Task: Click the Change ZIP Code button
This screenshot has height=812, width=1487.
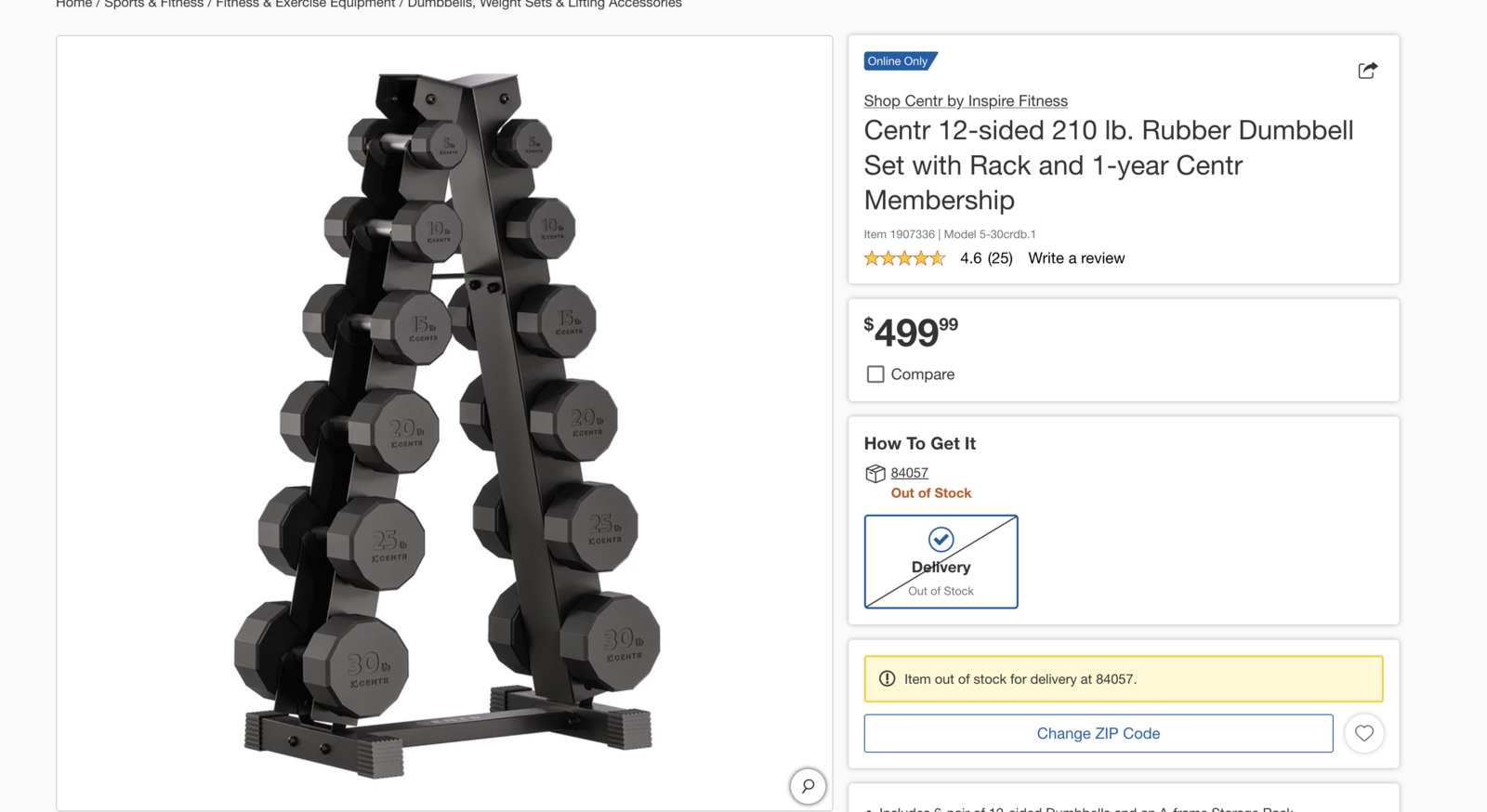Action: point(1099,733)
